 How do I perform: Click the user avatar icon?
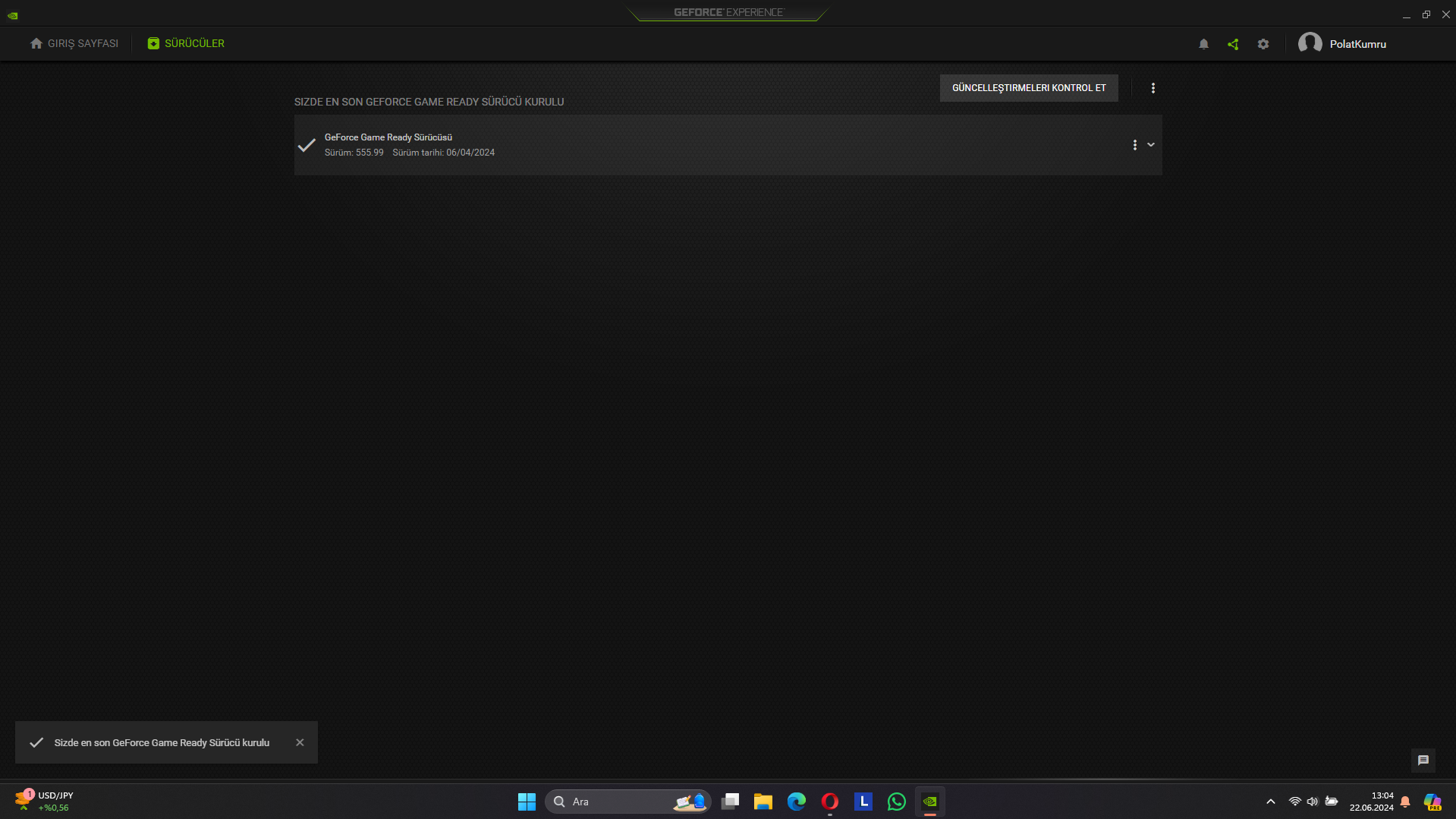coord(1310,43)
